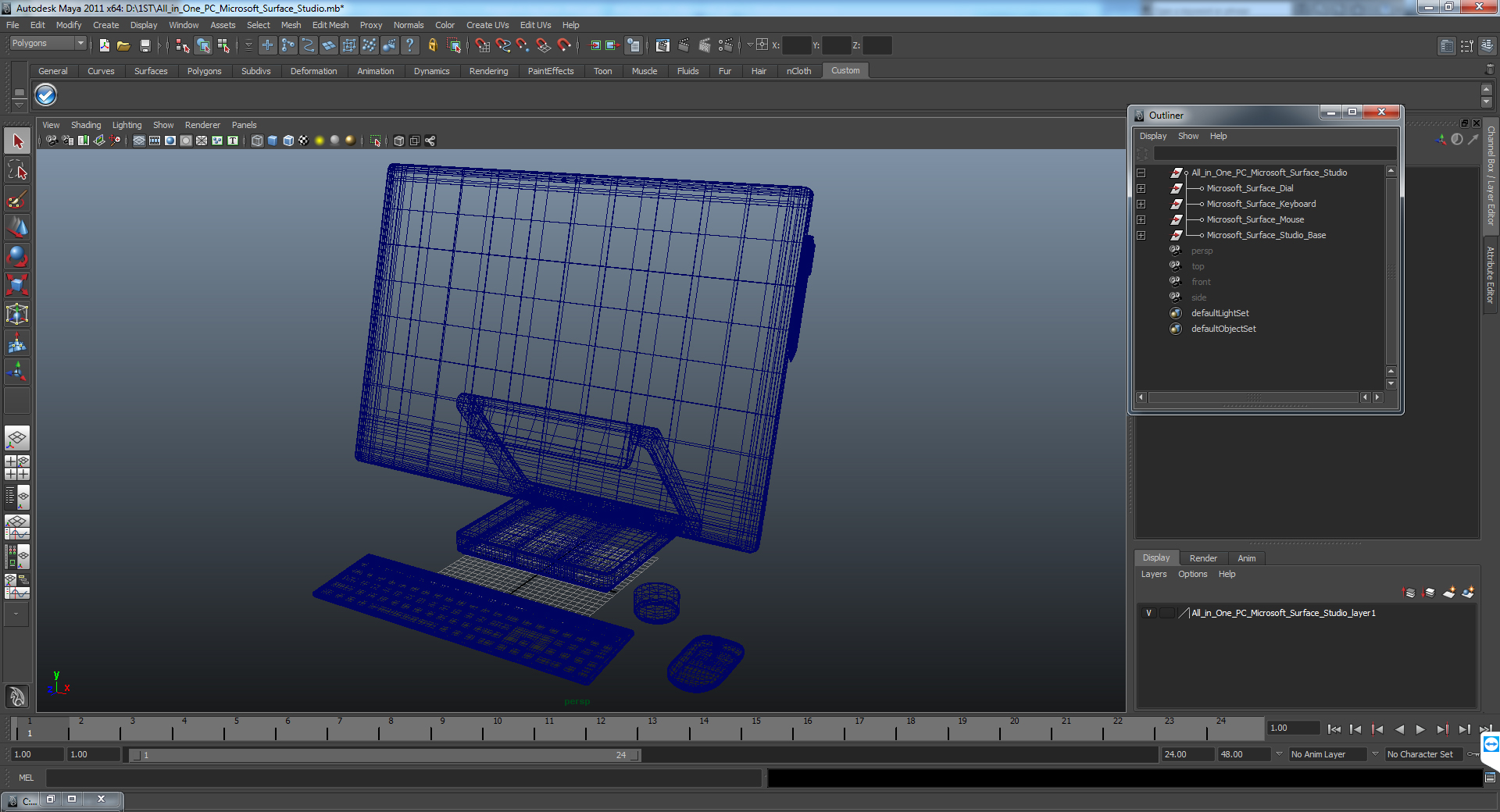Open layer editor Options menu
This screenshot has height=812, width=1500.
[x=1193, y=574]
